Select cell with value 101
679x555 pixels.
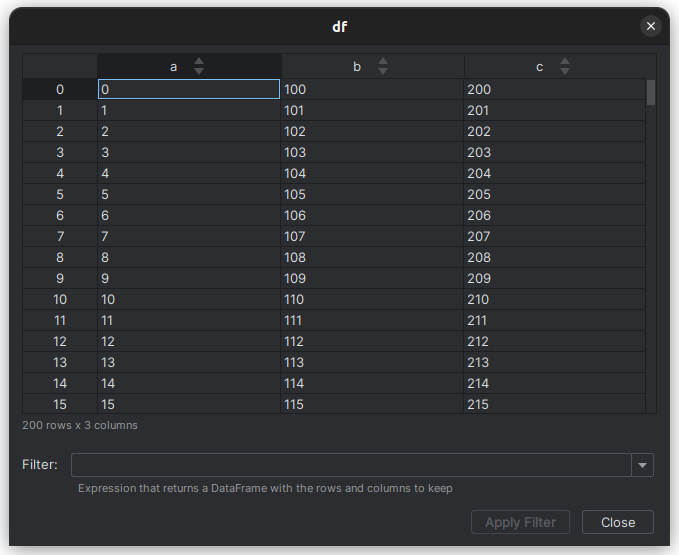372,110
